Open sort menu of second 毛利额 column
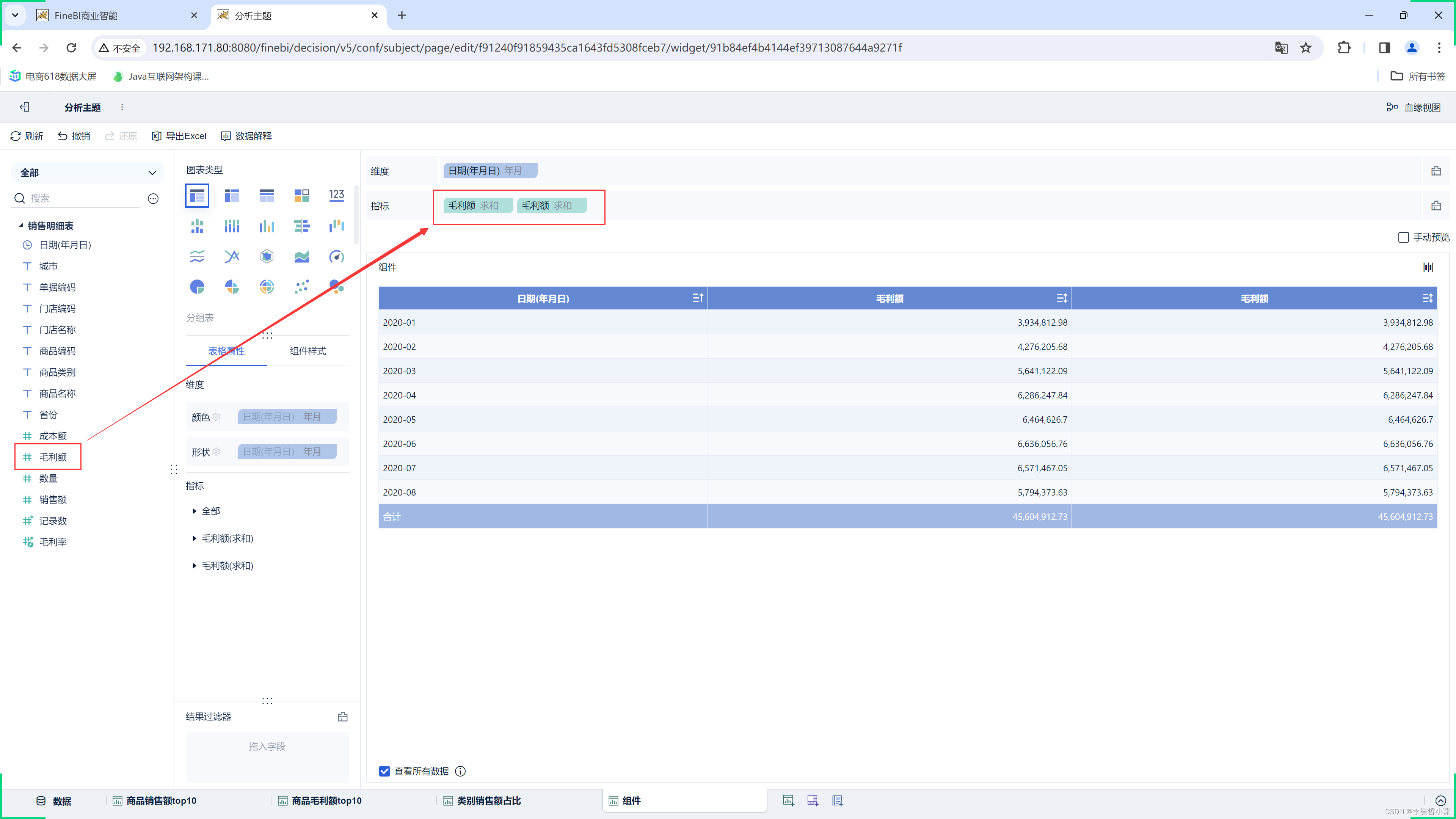This screenshot has width=1456, height=819. 1427,298
